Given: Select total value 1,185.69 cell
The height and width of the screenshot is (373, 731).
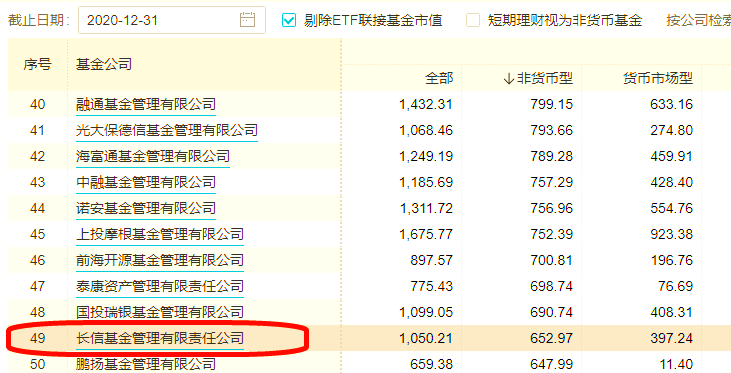Looking at the screenshot, I should [x=426, y=182].
